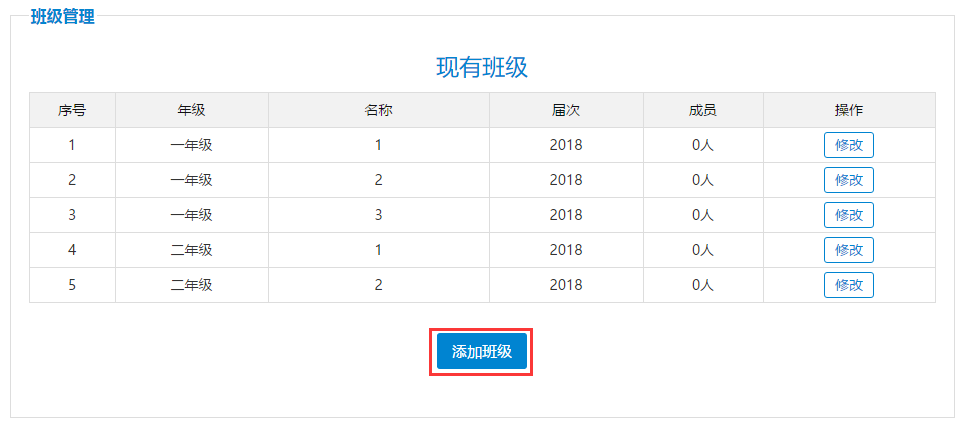Click the 现有班级 heading
The image size is (963, 425).
482,68
